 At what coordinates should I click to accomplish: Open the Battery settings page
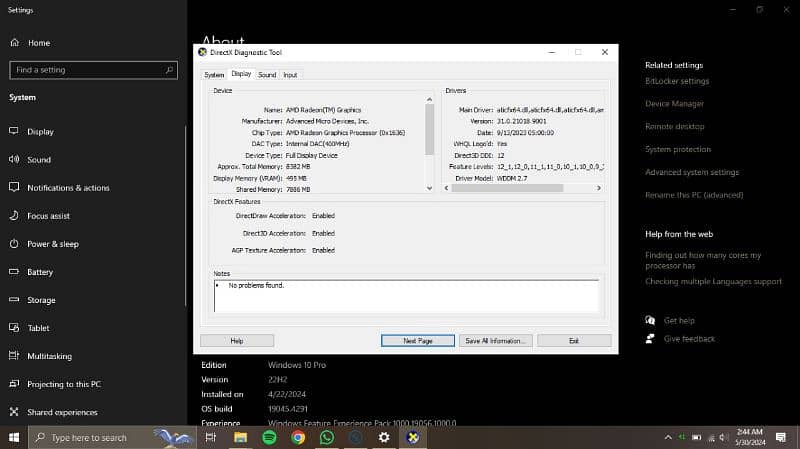[40, 272]
